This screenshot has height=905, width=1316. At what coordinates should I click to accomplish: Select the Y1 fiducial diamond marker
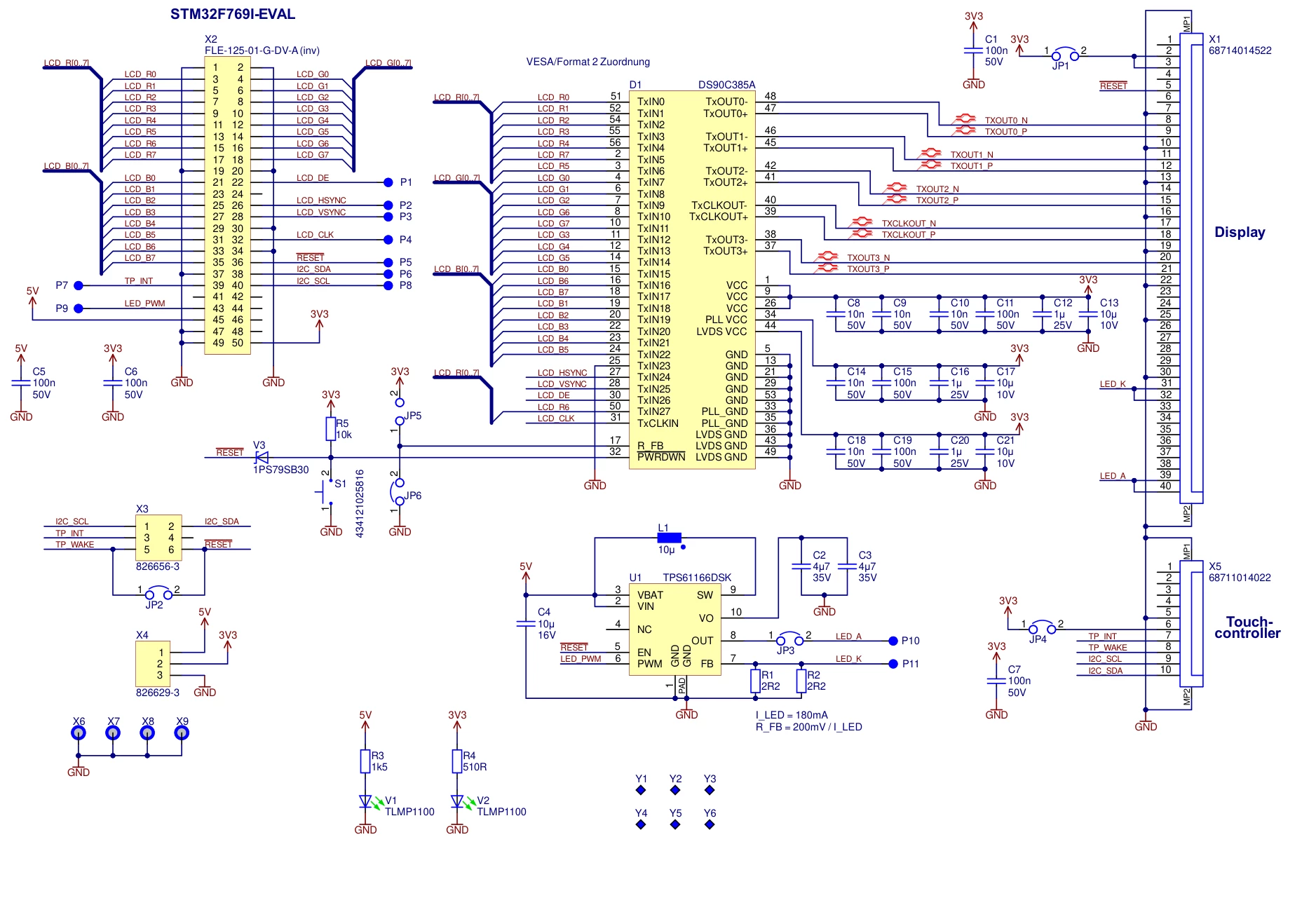(x=641, y=790)
